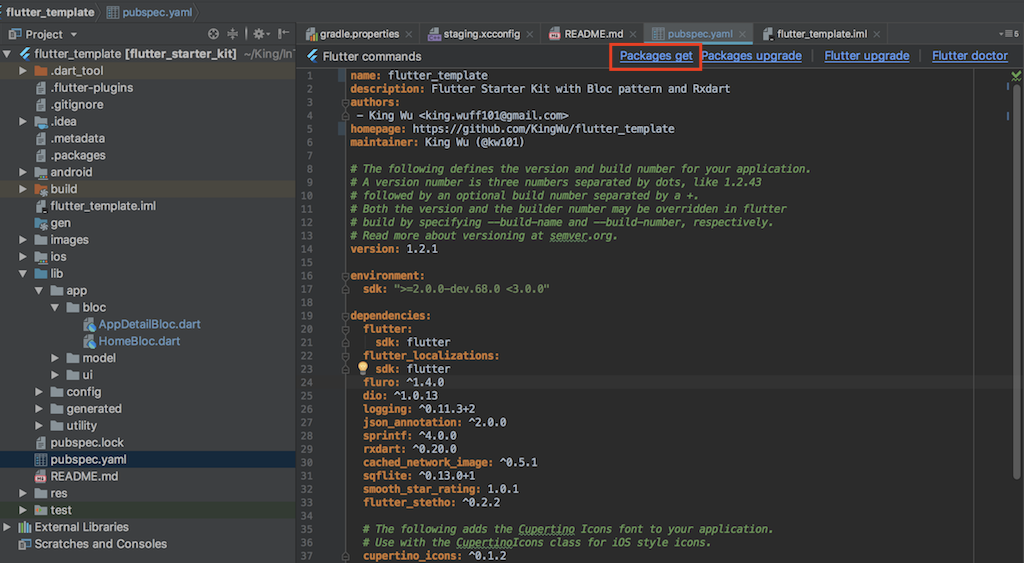This screenshot has height=563, width=1024.
Task: Expand the android folder
Action: point(23,172)
